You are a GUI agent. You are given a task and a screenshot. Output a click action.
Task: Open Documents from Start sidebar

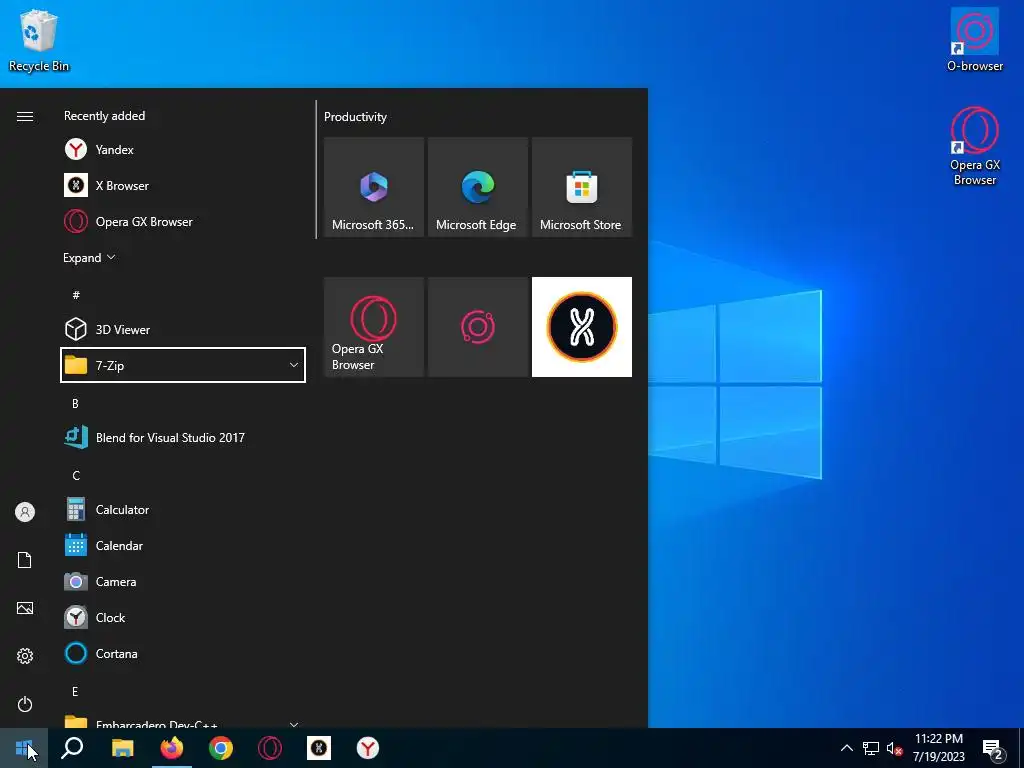[x=25, y=560]
